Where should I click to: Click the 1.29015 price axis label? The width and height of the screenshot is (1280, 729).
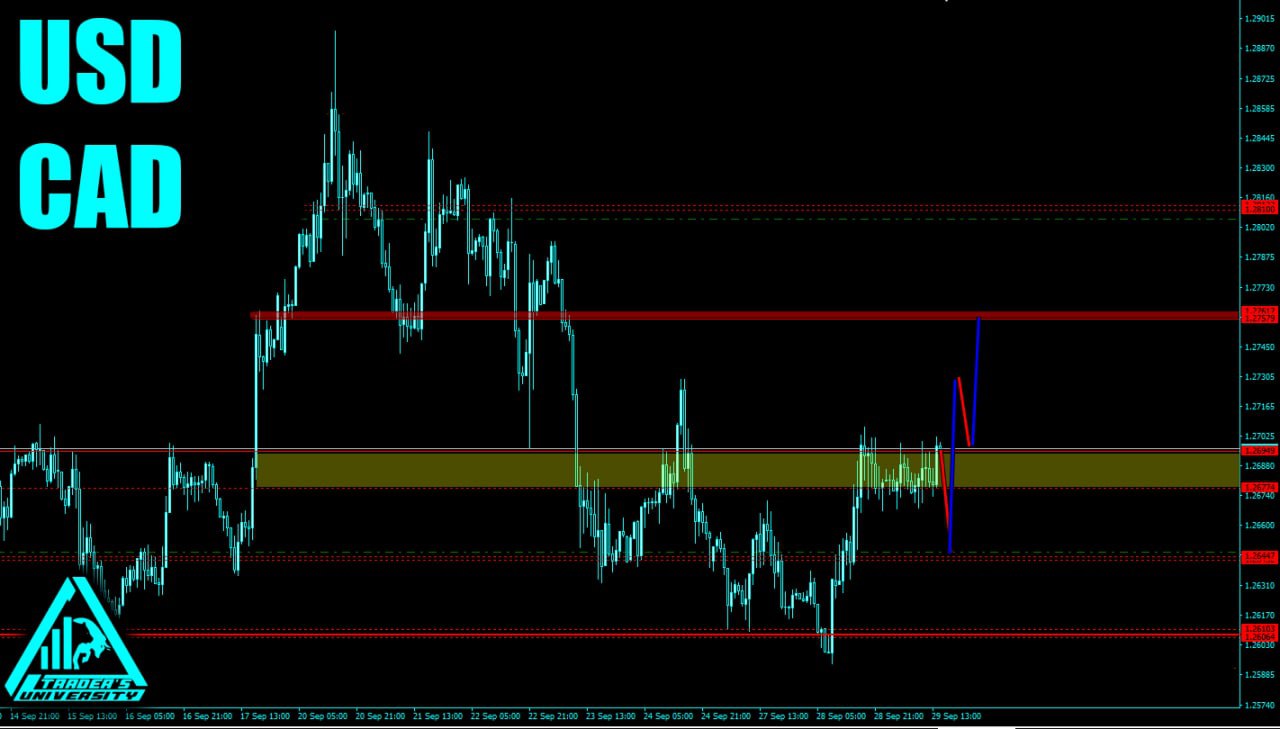pyautogui.click(x=1260, y=19)
